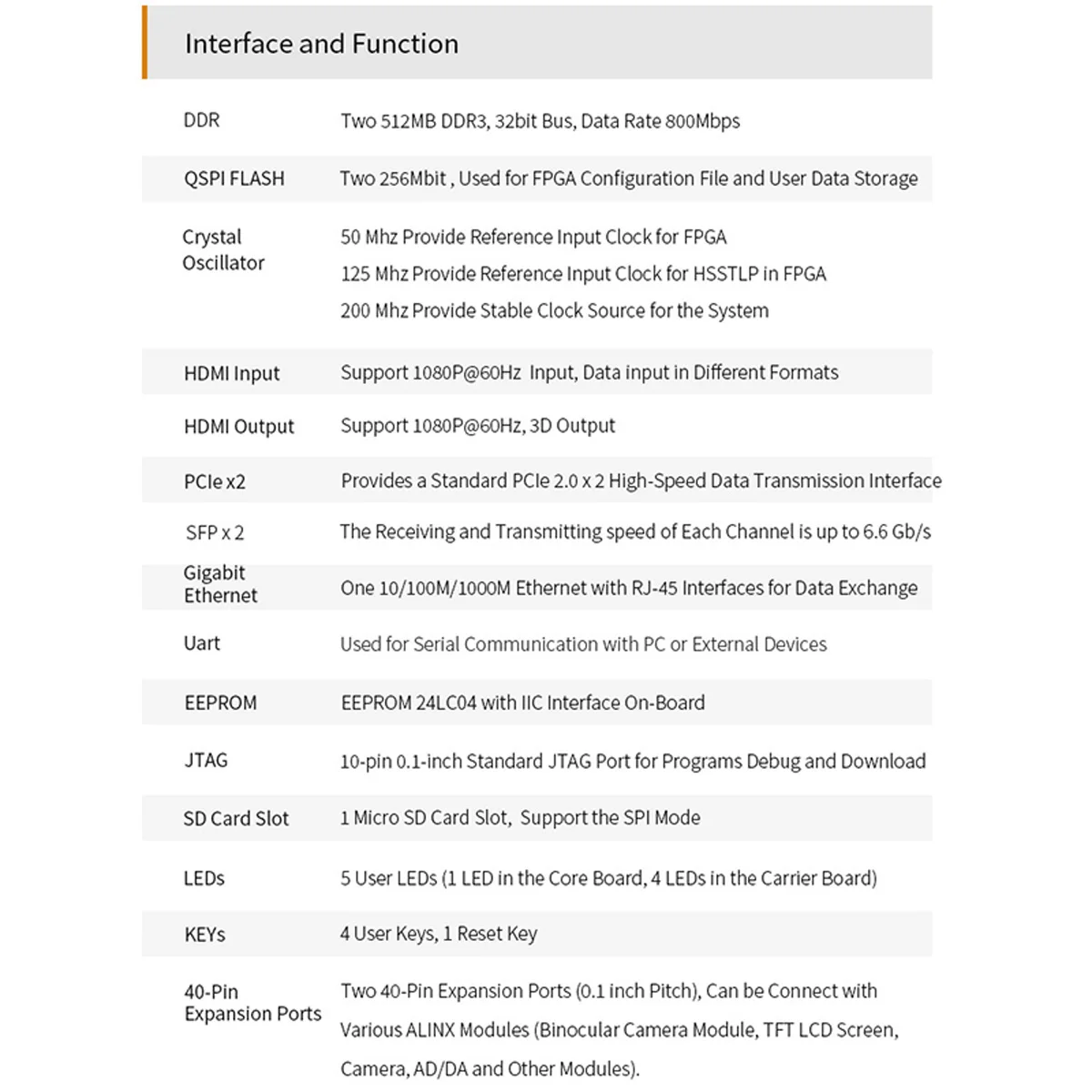Click the Crystal Oscillator label

pos(223,249)
